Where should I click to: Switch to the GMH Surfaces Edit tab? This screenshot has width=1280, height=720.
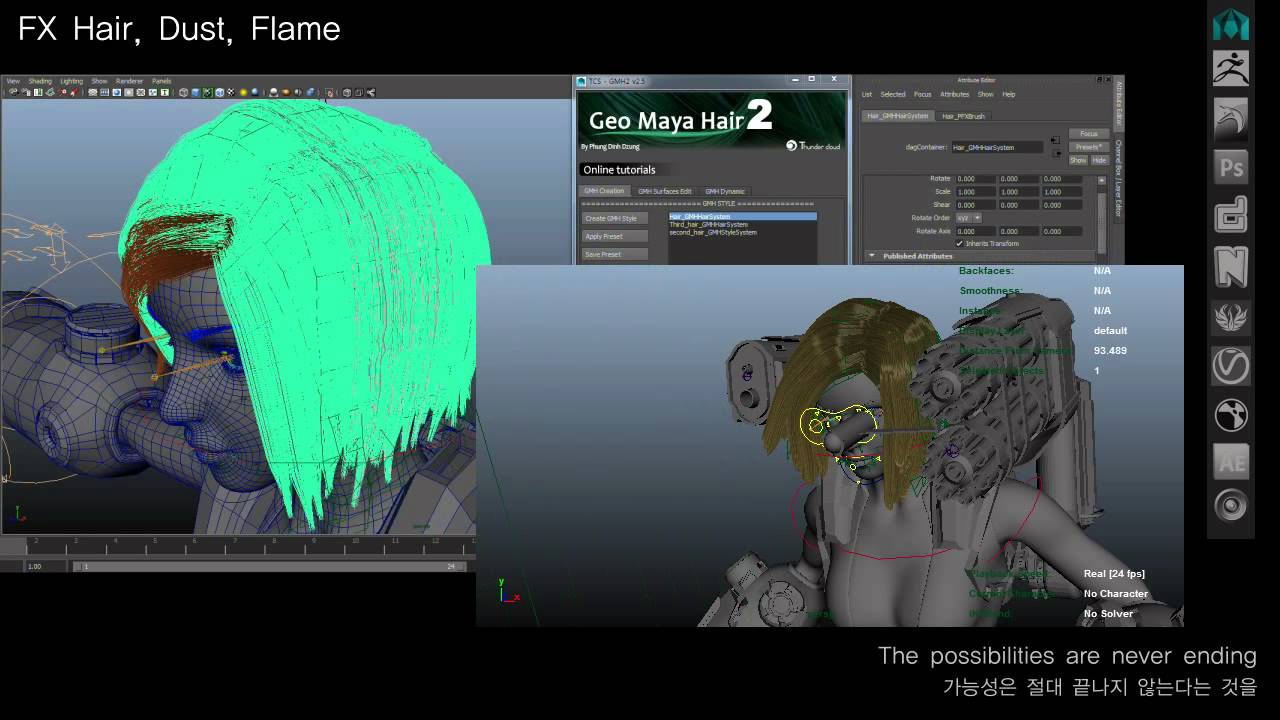click(665, 191)
